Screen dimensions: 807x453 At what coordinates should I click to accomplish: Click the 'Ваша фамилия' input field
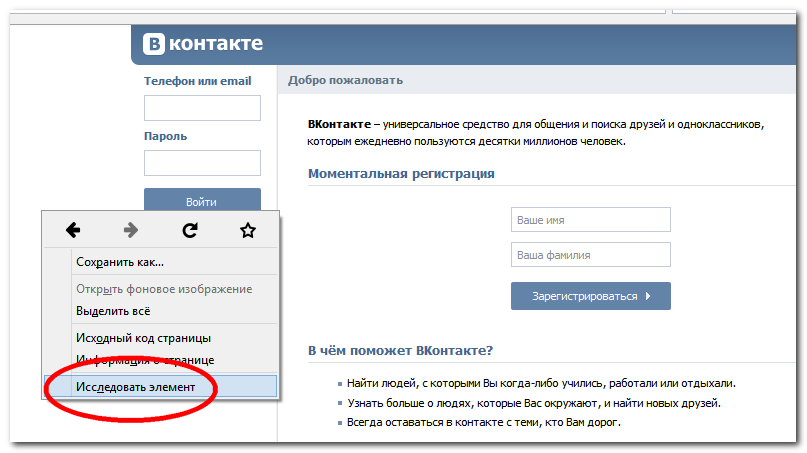pos(591,255)
